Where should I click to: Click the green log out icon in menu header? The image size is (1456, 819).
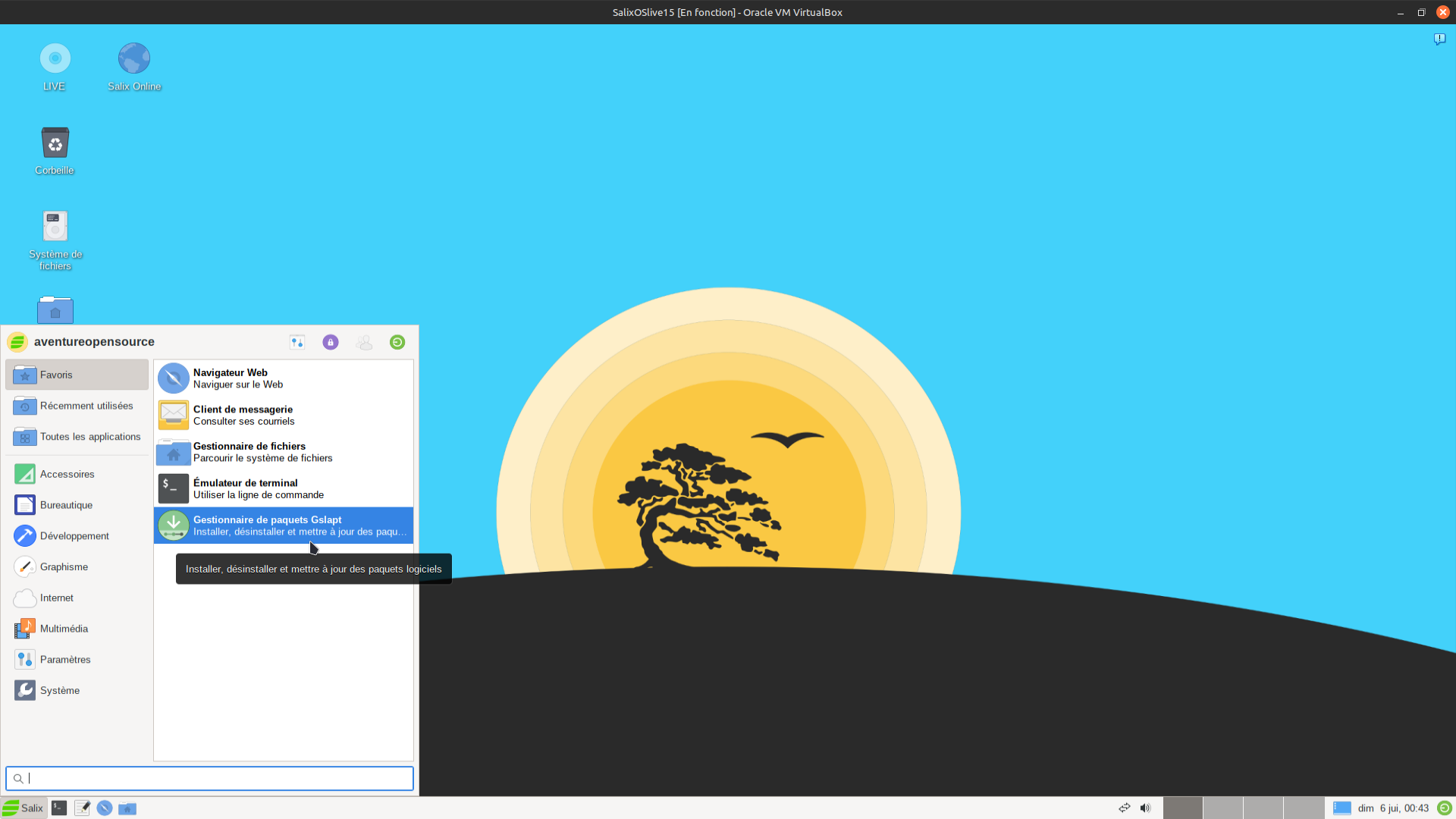pos(397,342)
